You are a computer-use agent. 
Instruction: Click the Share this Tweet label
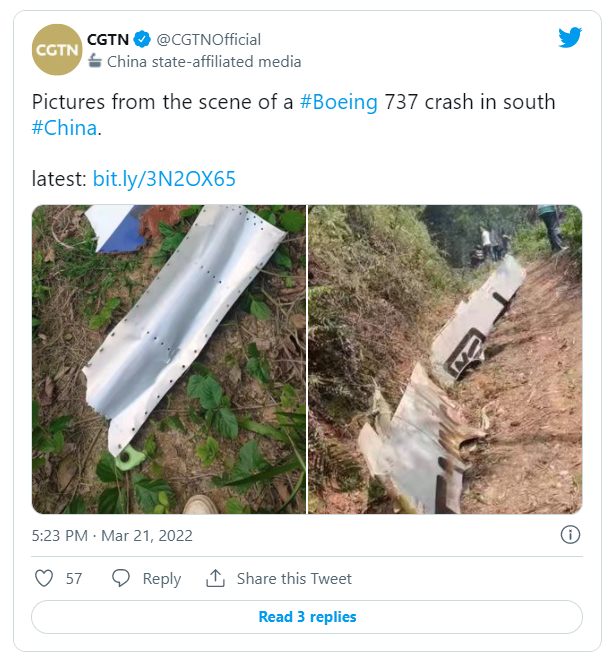coord(294,579)
